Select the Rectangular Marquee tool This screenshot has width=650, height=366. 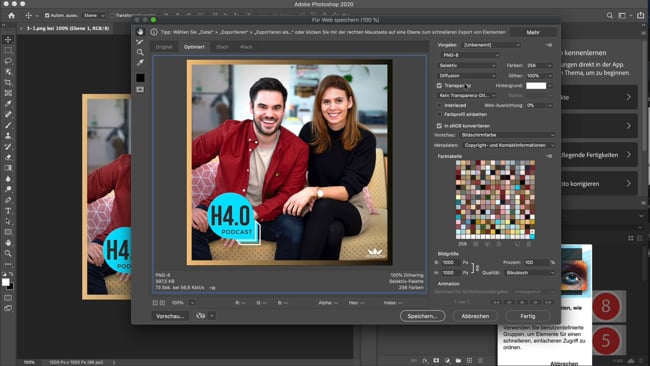coord(8,50)
